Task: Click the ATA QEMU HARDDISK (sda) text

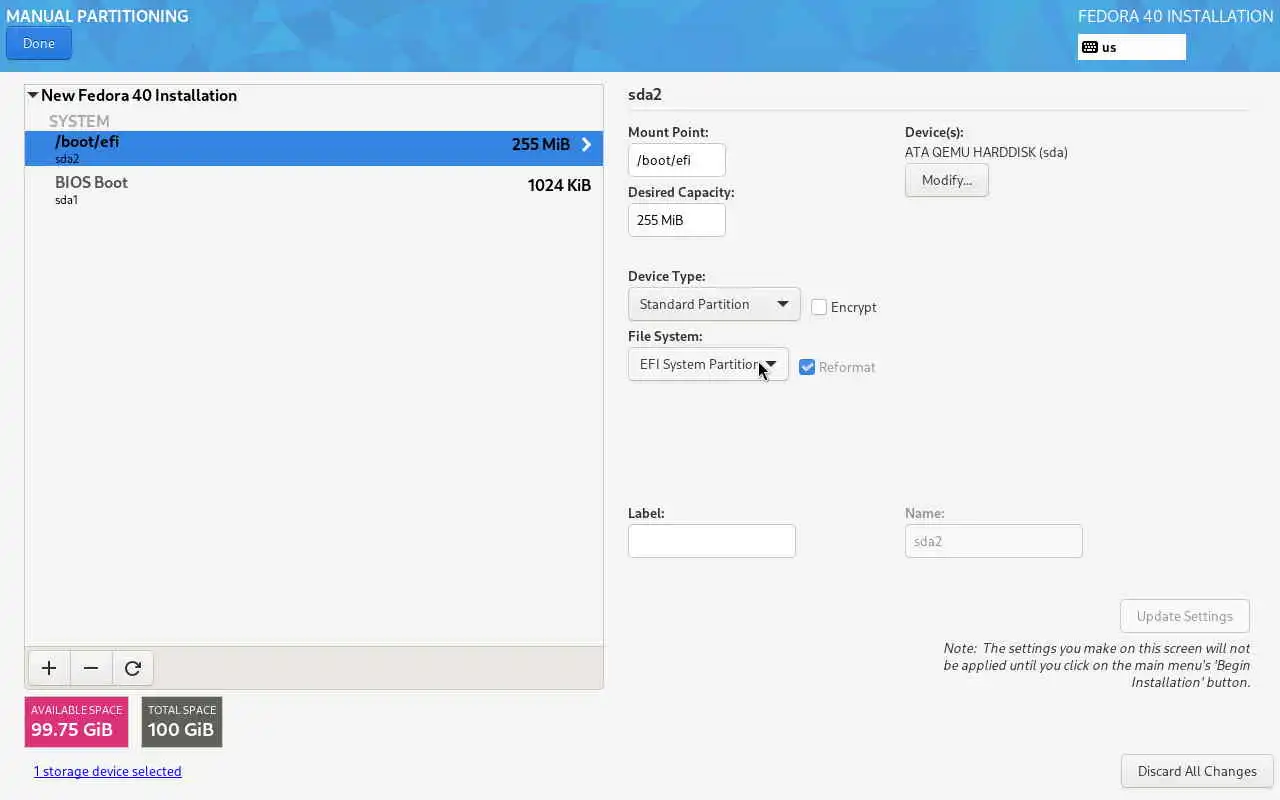Action: click(986, 152)
